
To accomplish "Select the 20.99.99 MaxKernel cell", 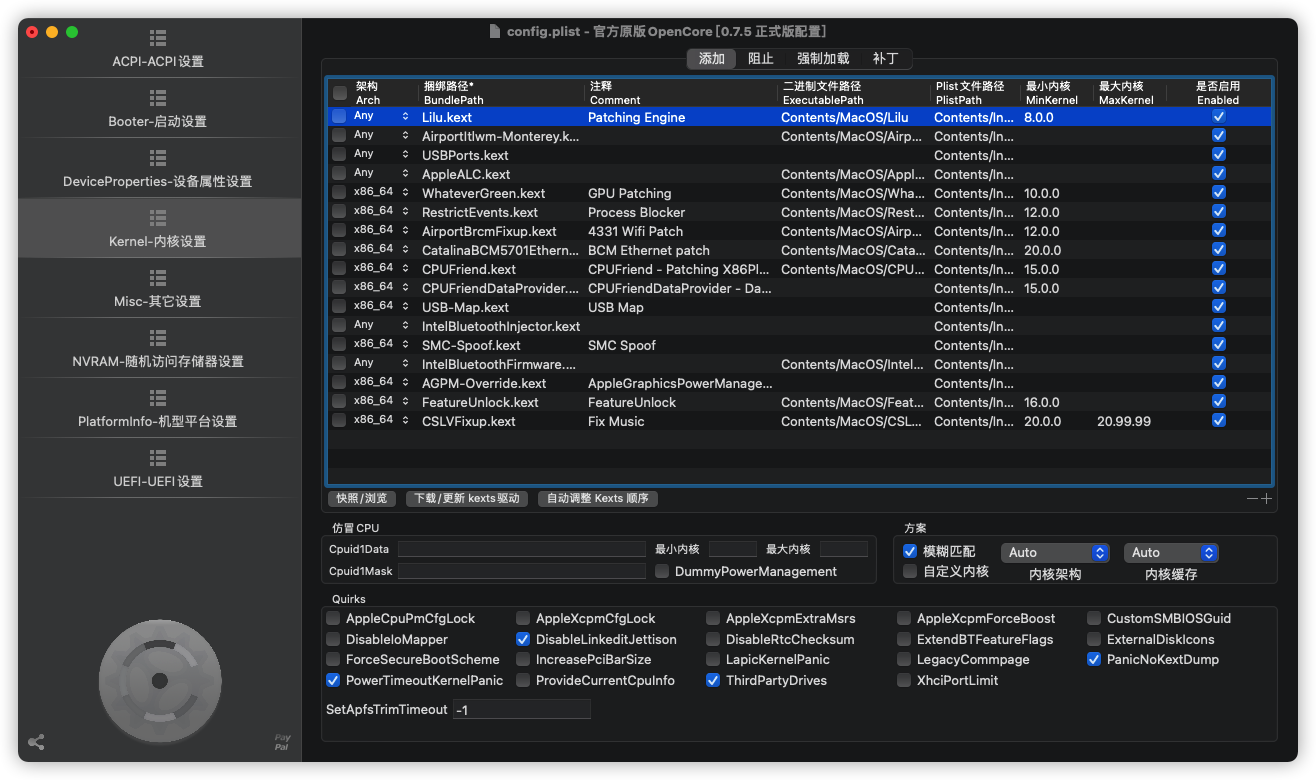I will [x=1123, y=421].
